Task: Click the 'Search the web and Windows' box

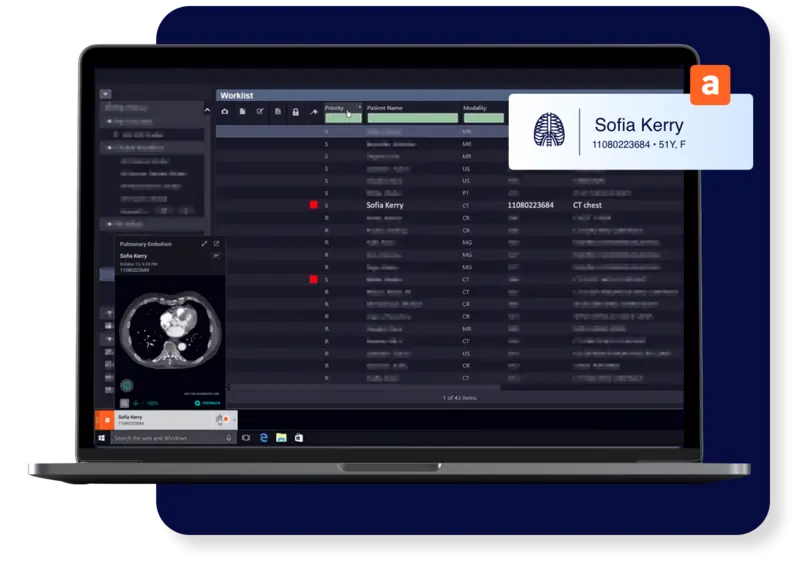Action: click(173, 438)
